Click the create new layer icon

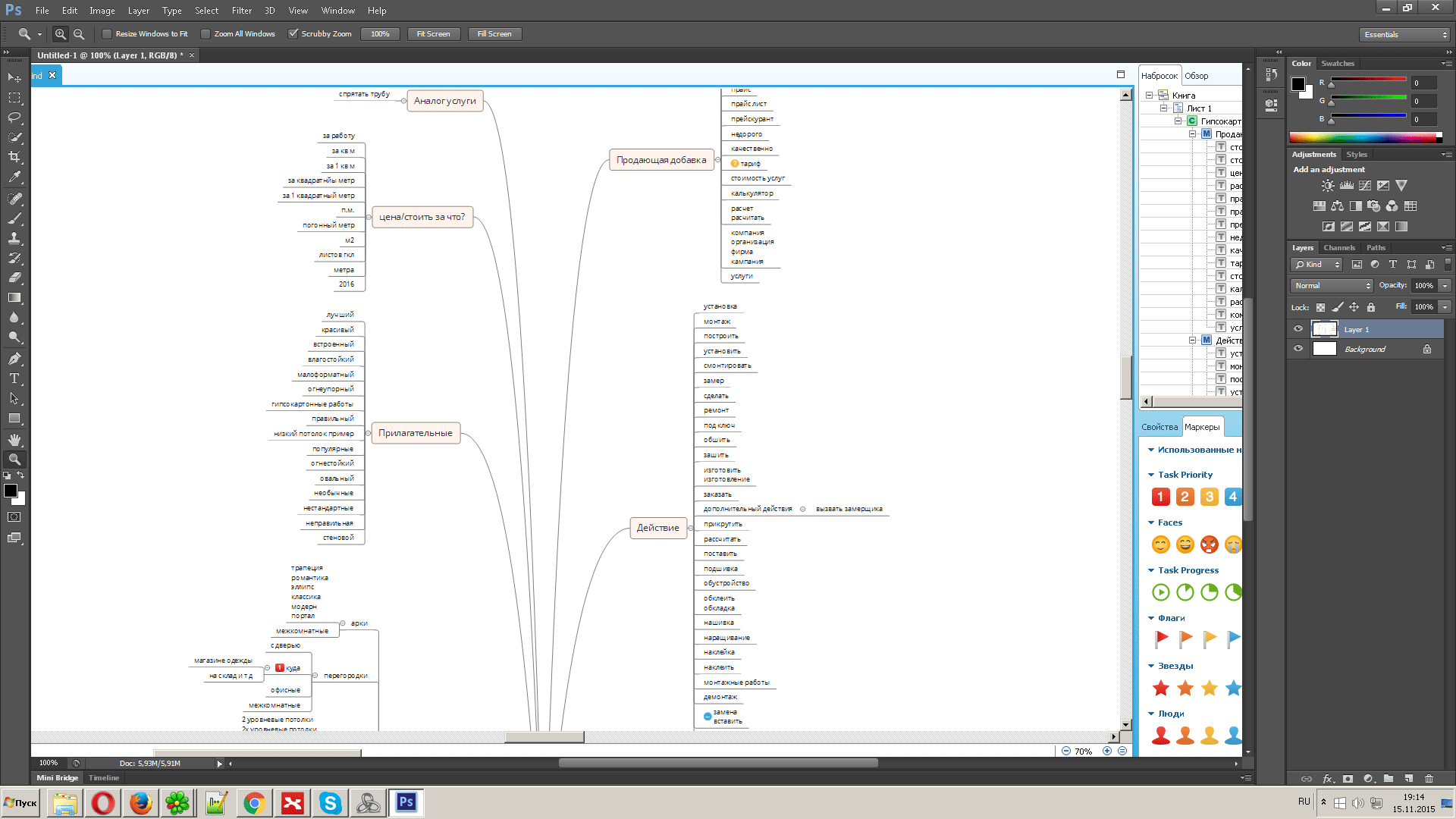coord(1408,779)
